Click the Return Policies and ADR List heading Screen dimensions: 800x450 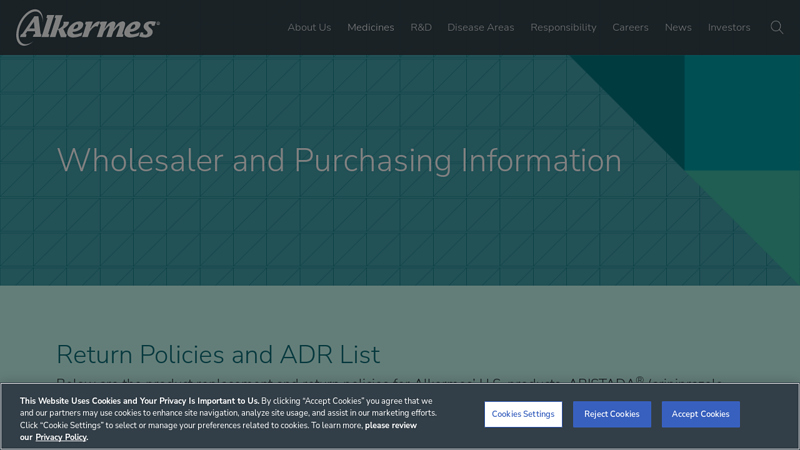click(x=218, y=354)
